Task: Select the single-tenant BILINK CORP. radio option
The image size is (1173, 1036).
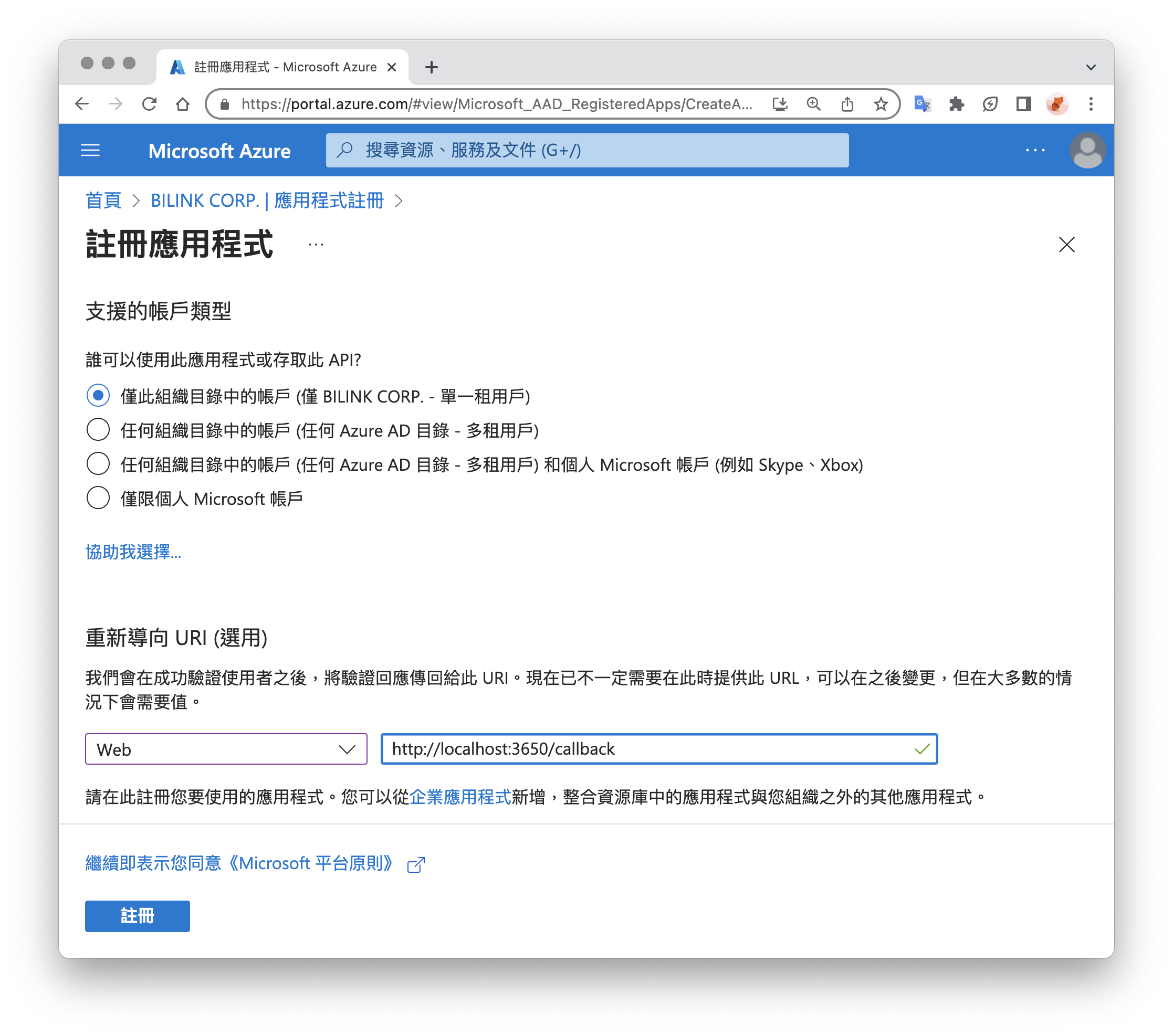Action: tap(98, 396)
